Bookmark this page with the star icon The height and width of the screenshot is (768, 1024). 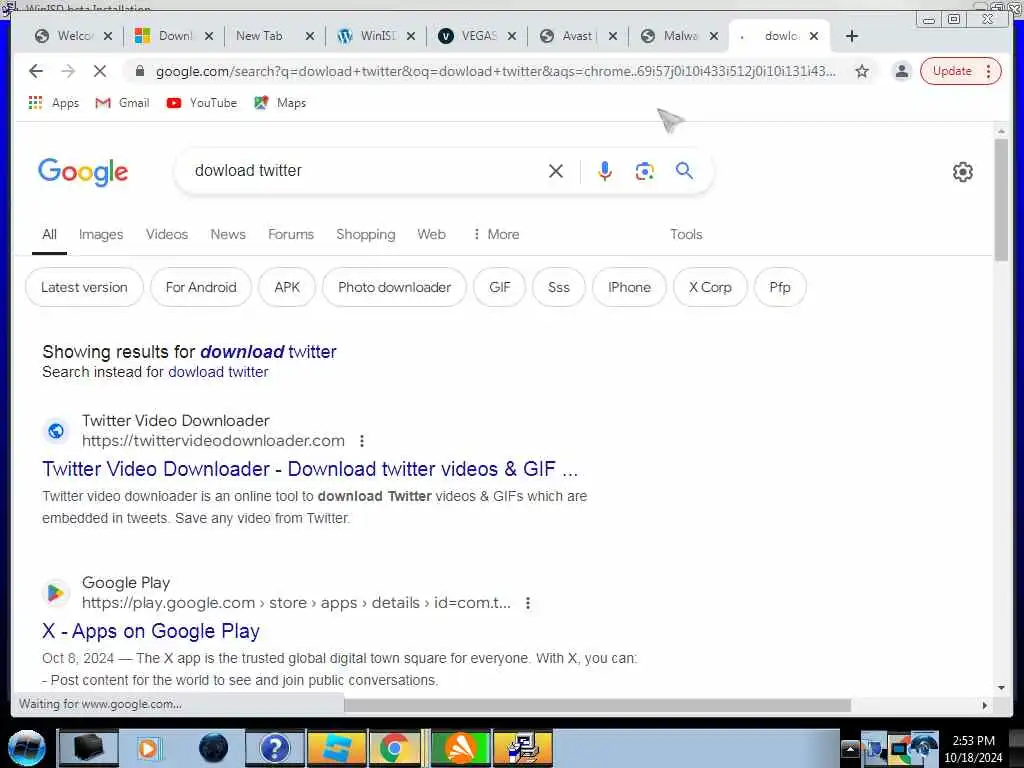pos(862,71)
